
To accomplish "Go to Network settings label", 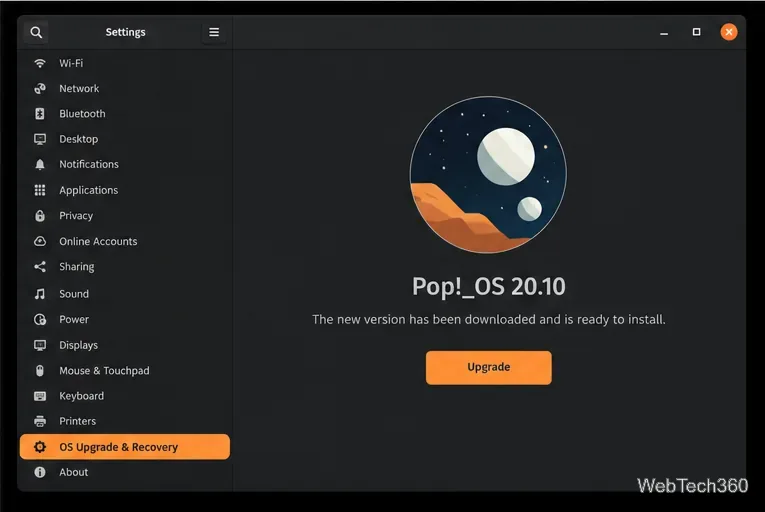I will [x=79, y=88].
